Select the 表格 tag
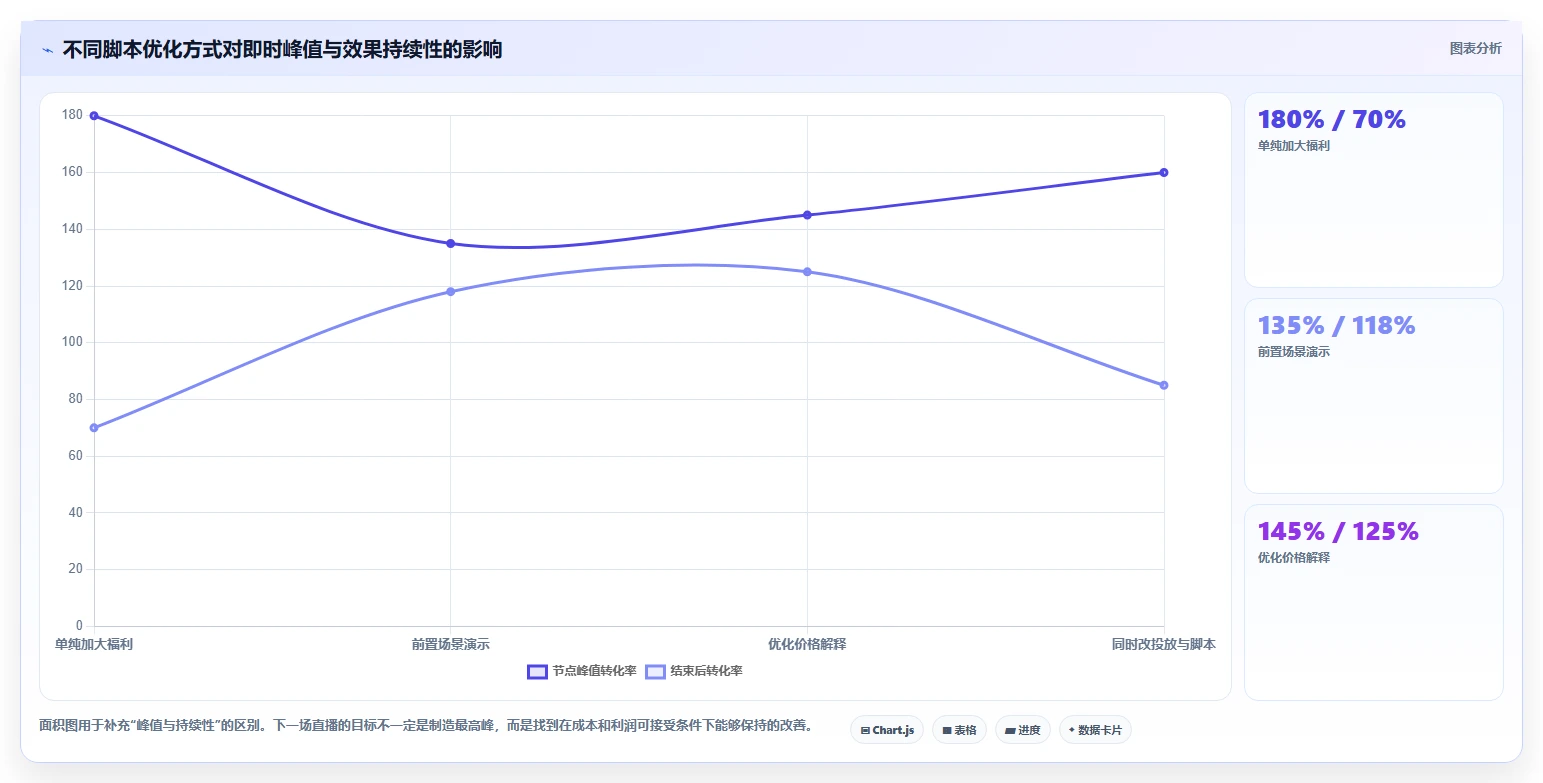1543x783 pixels. click(959, 730)
